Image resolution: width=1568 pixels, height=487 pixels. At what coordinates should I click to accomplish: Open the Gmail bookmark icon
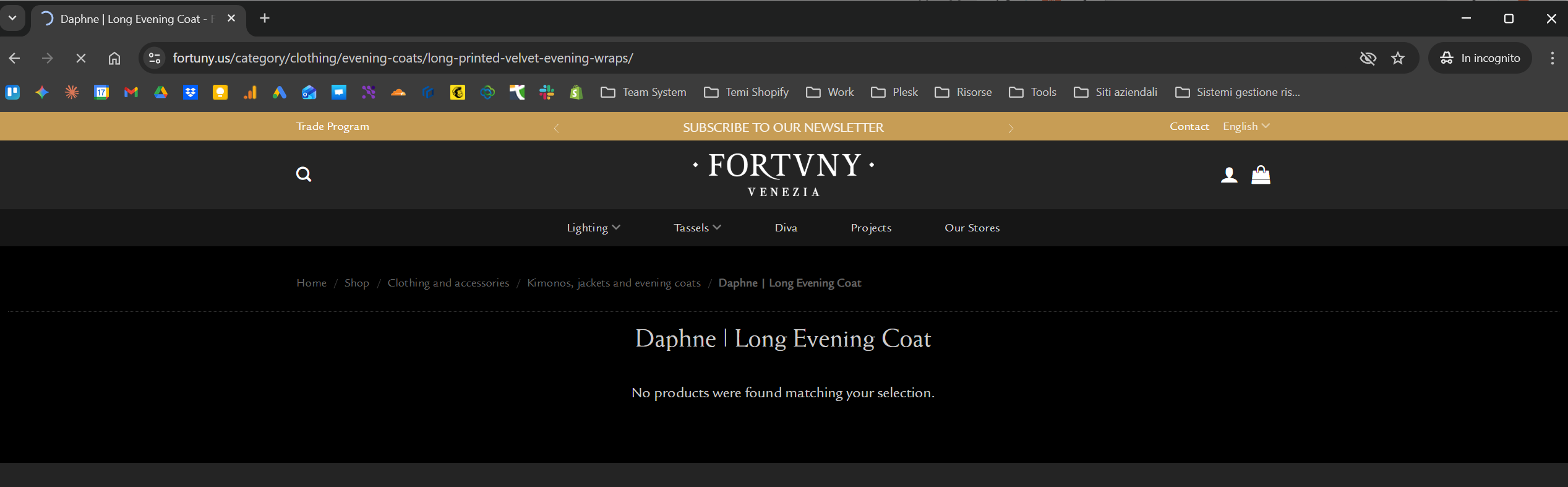pyautogui.click(x=131, y=92)
